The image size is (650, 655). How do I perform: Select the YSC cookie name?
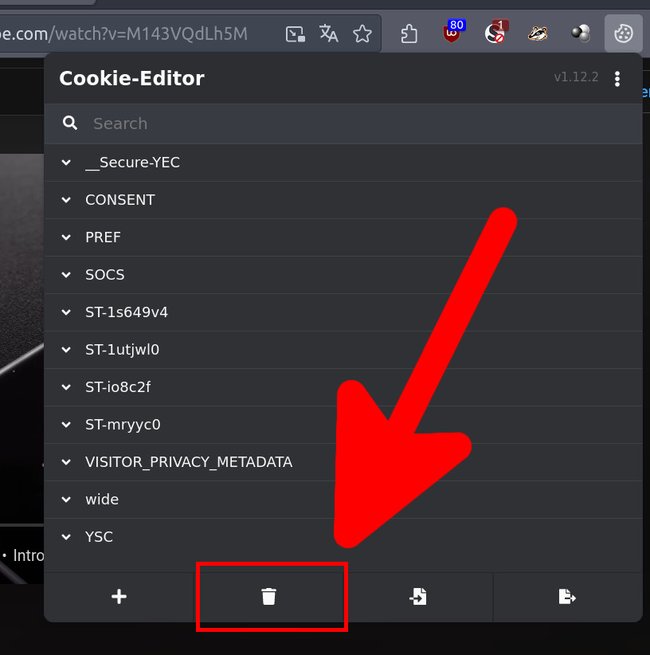99,537
